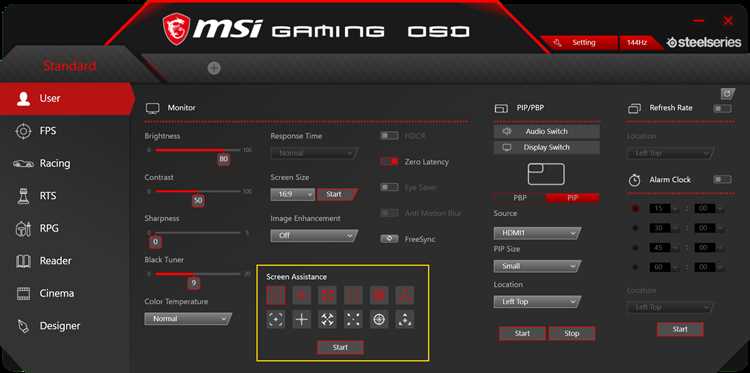Viewport: 750px width, 373px height.
Task: Choose the white bracket-frame crosshair
Action: (276, 319)
